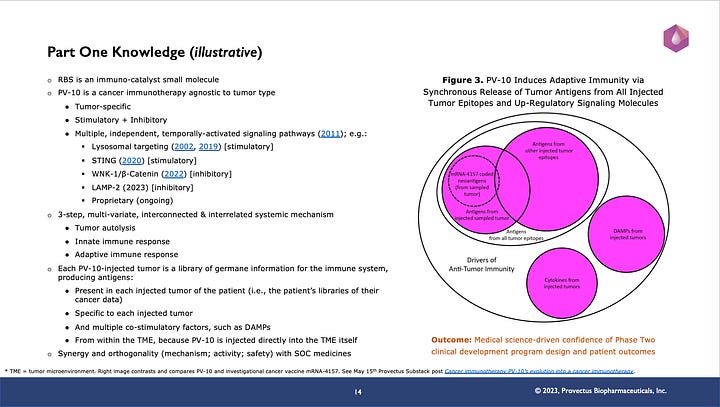This screenshot has width=720, height=407.
Task: Select the 'Adaptive immune response' bullet
Action: pyautogui.click(x=126, y=254)
